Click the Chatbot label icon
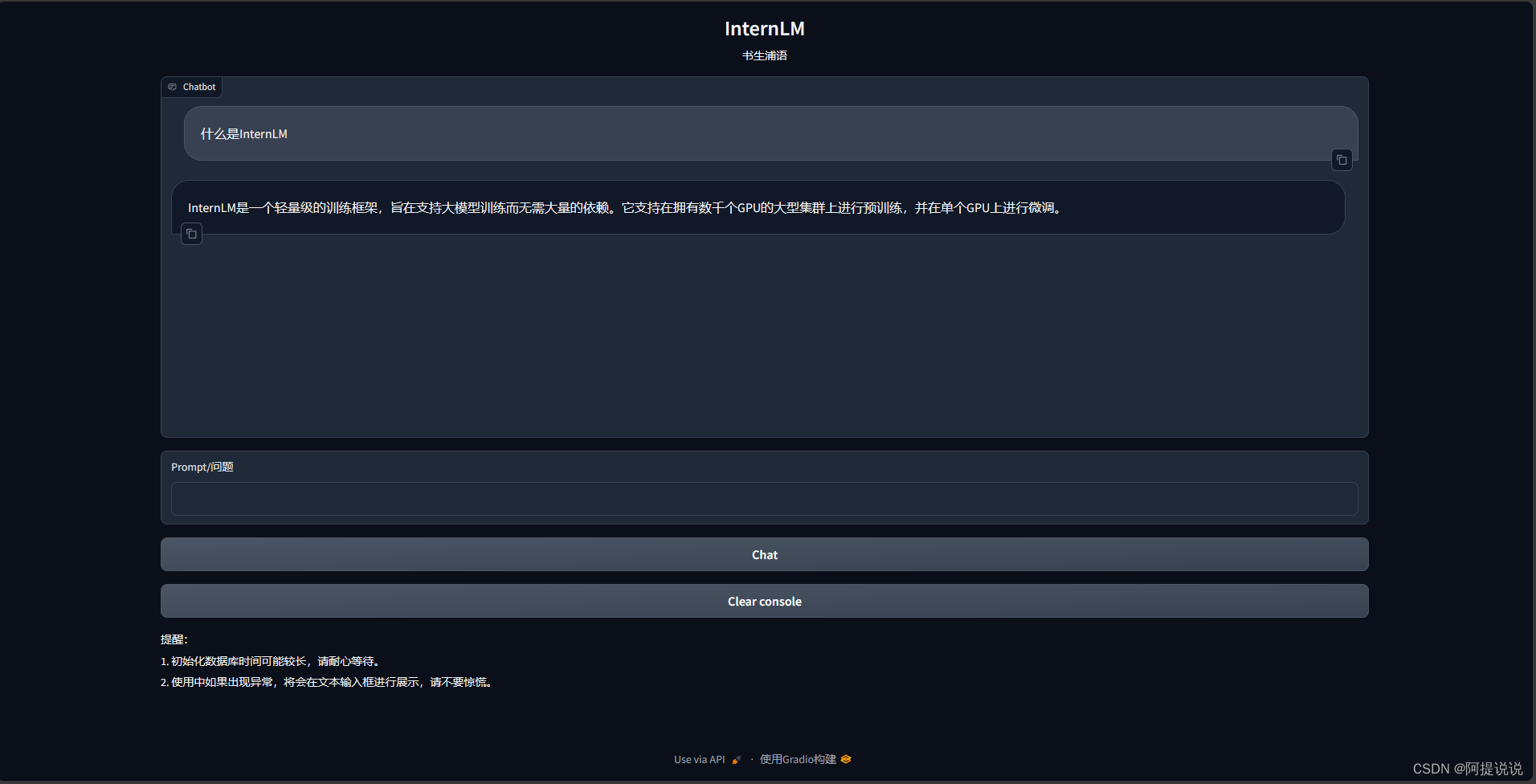The height and width of the screenshot is (784, 1536). pos(172,87)
